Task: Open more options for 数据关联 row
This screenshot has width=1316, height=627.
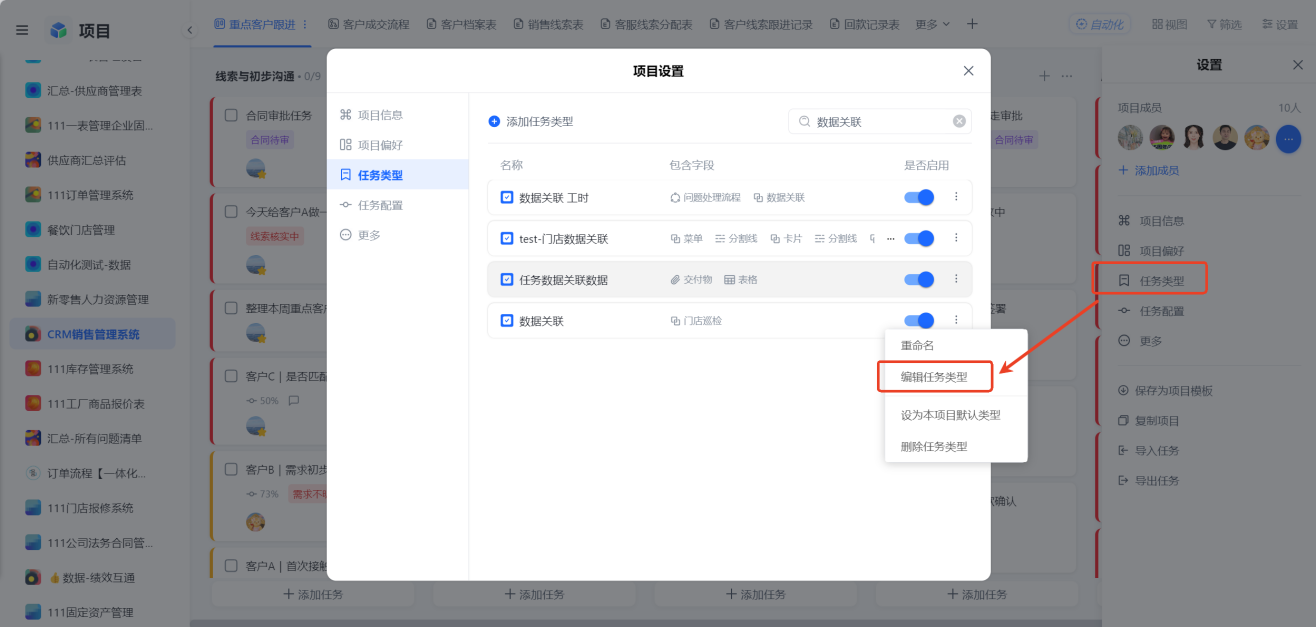Action: click(956, 320)
